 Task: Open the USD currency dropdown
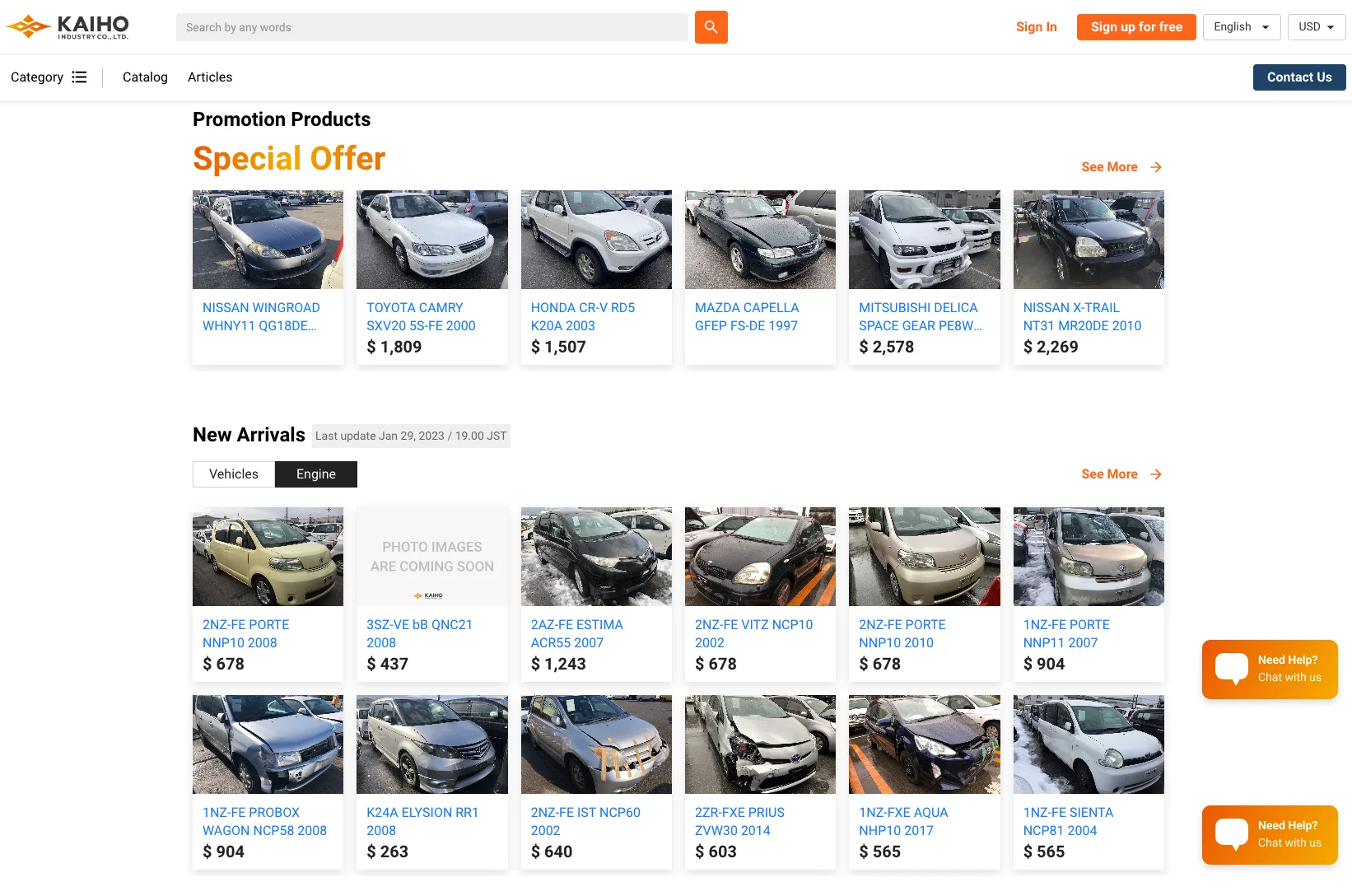point(1316,26)
